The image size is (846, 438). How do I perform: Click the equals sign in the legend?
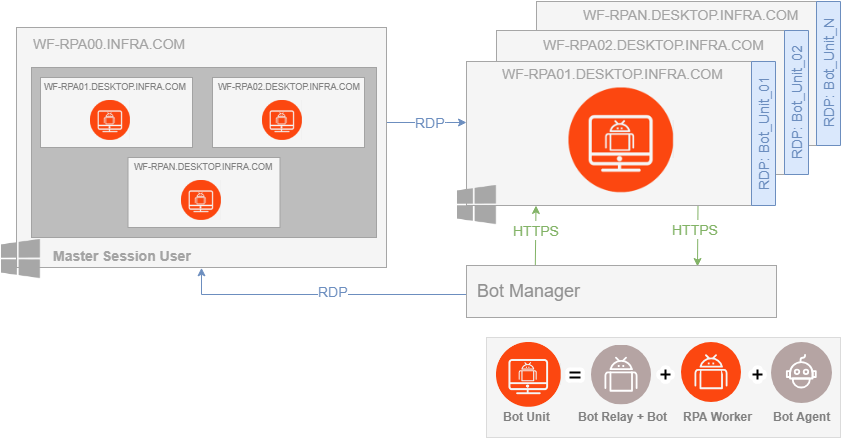(575, 374)
